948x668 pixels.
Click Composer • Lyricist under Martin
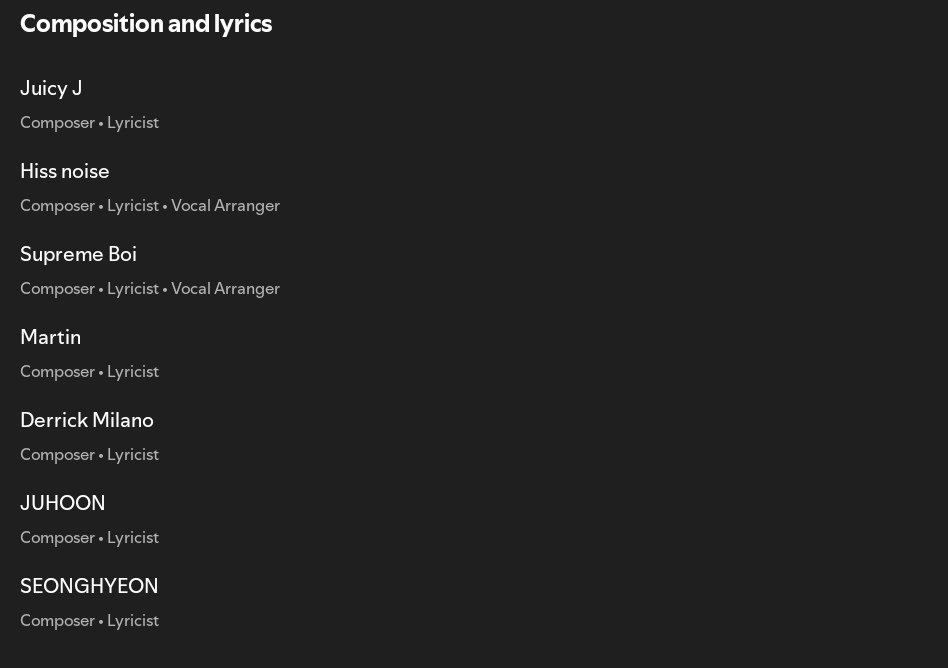coord(89,372)
